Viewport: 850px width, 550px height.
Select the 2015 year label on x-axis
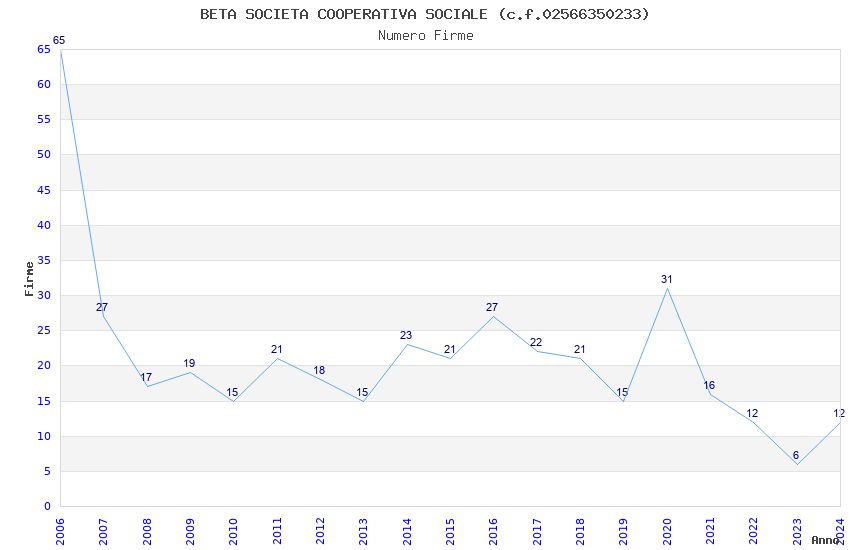point(450,532)
